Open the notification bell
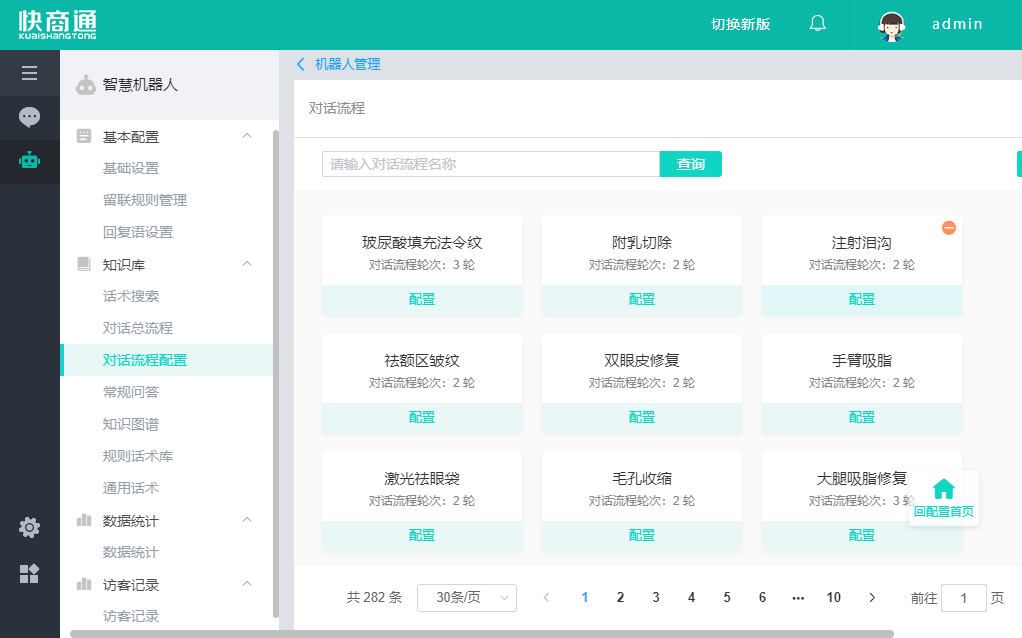The image size is (1022, 638). (817, 24)
